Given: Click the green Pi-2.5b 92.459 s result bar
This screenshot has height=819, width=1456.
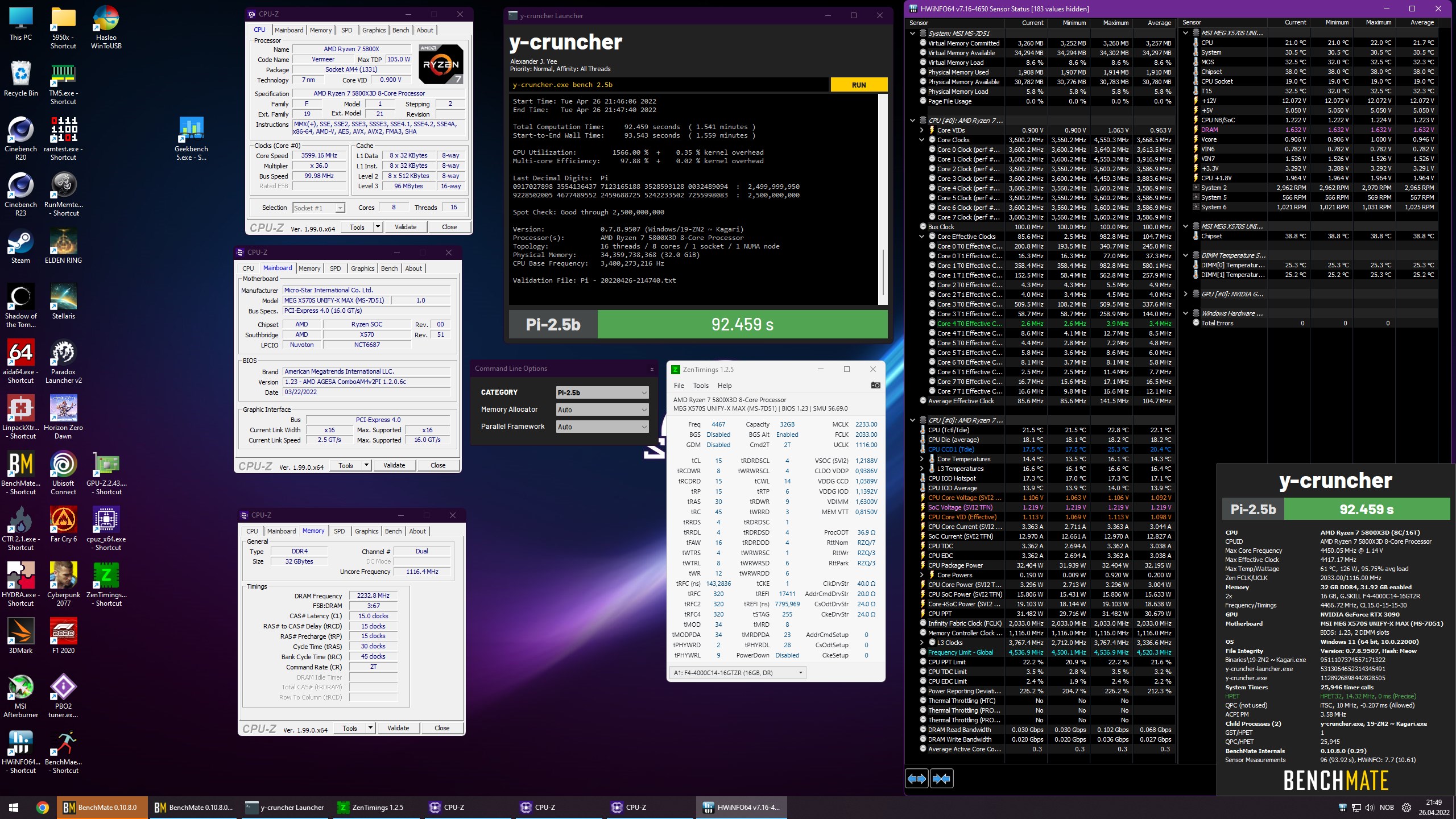Looking at the screenshot, I should point(742,324).
